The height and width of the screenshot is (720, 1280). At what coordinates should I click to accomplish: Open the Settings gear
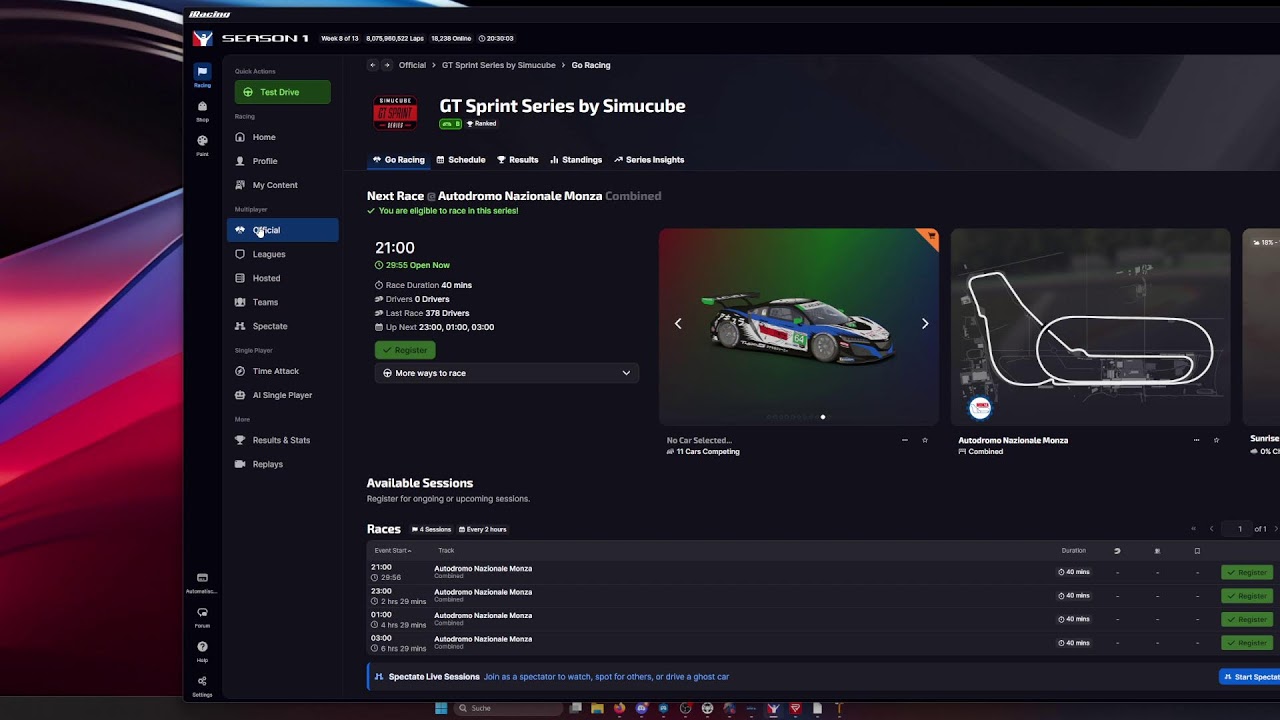pyautogui.click(x=202, y=686)
